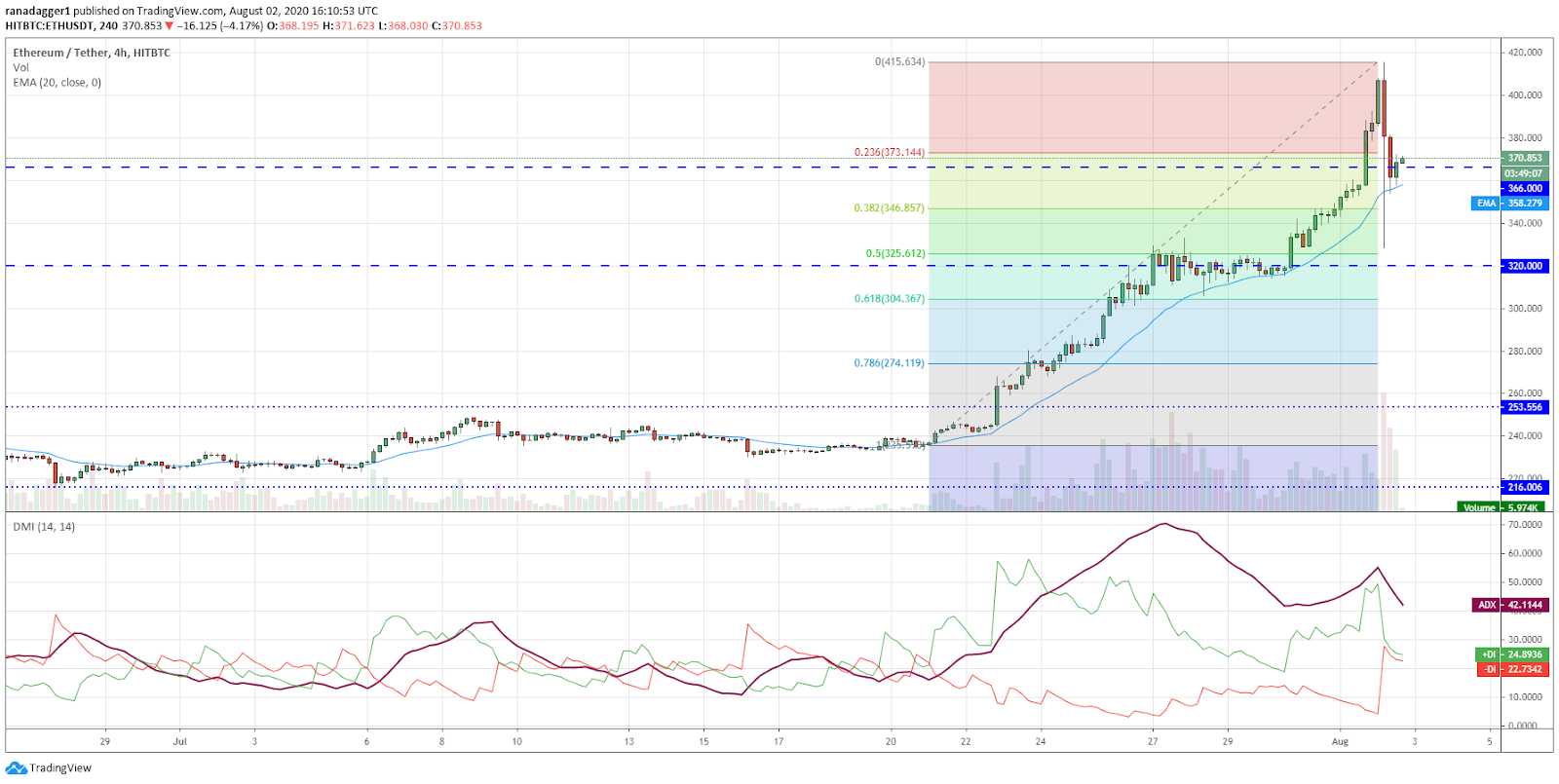
Task: Click the "Aug" label on the time axis
Action: 1340,741
